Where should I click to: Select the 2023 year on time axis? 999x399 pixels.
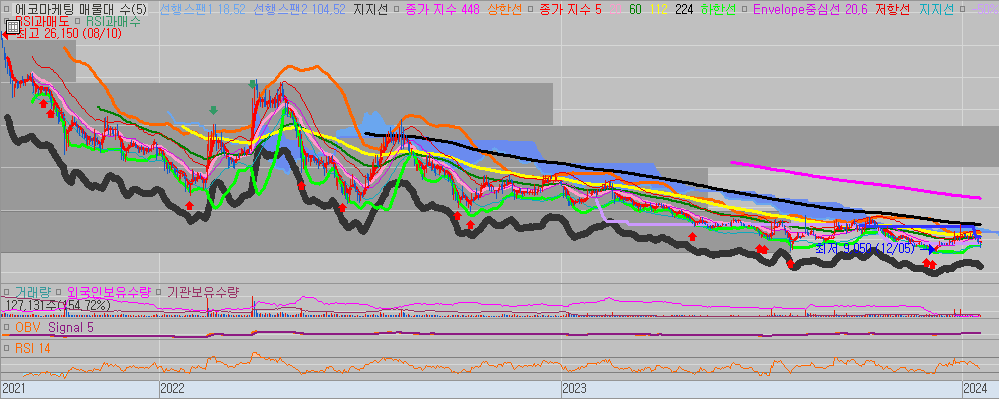tap(575, 388)
